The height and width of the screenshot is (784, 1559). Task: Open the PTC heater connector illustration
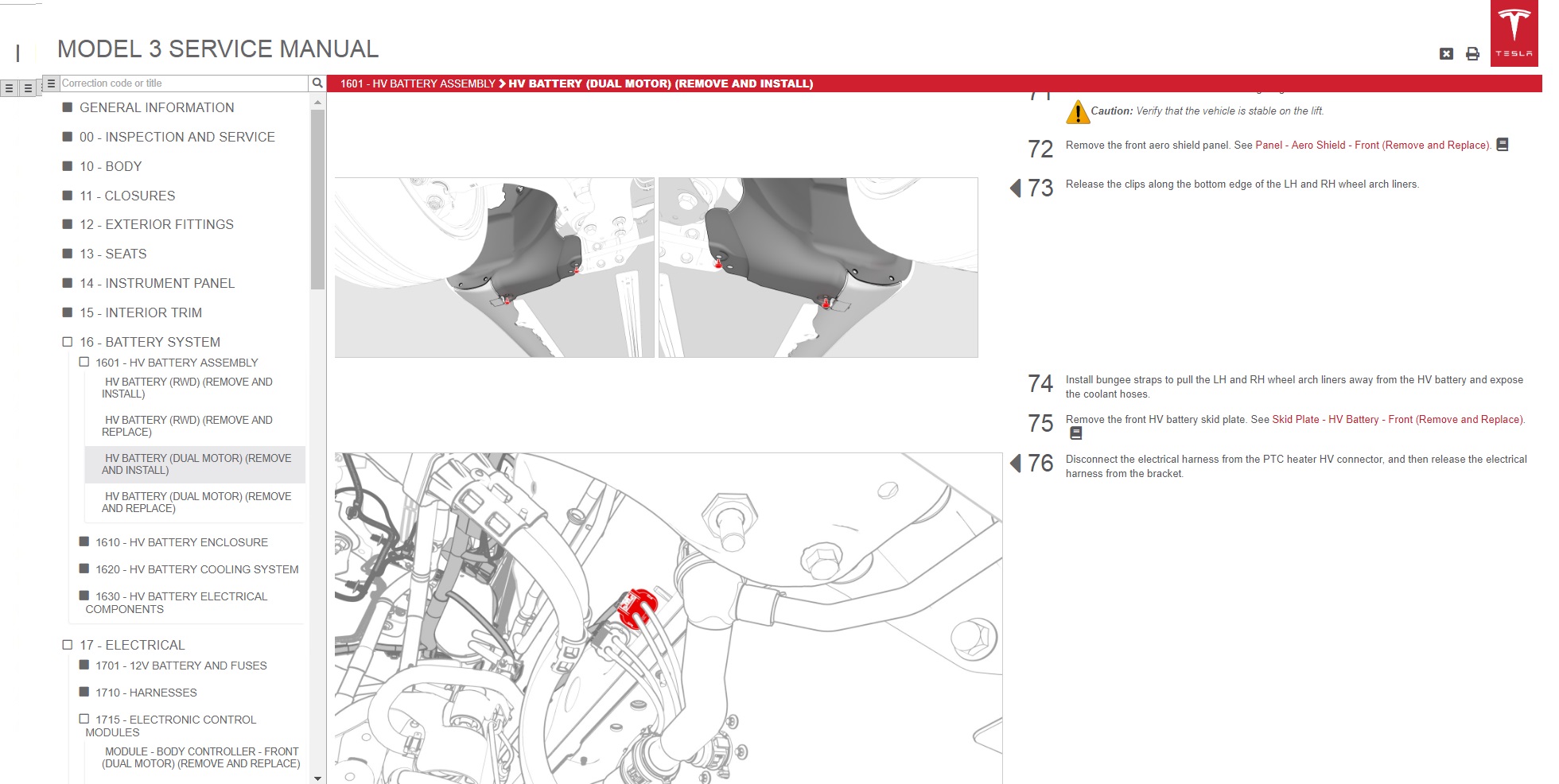pos(668,618)
